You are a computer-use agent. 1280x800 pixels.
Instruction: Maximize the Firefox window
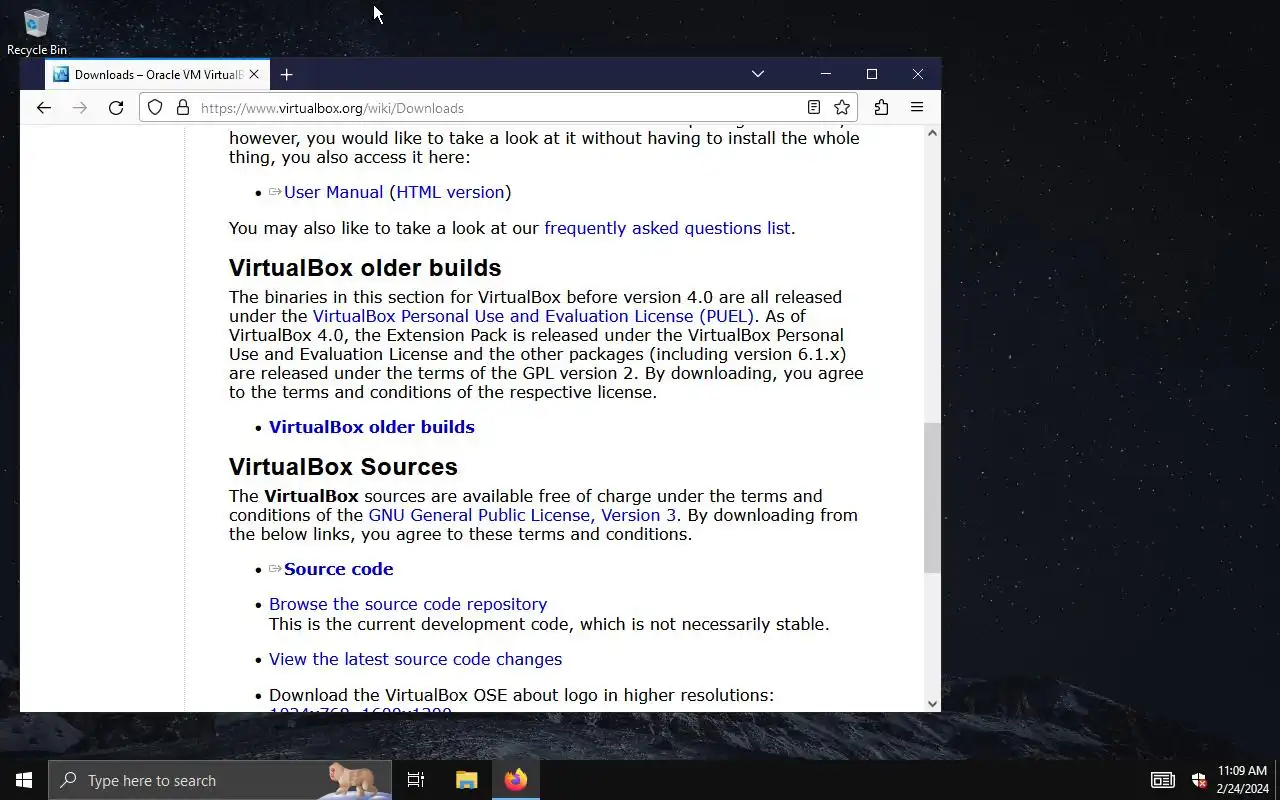point(872,74)
